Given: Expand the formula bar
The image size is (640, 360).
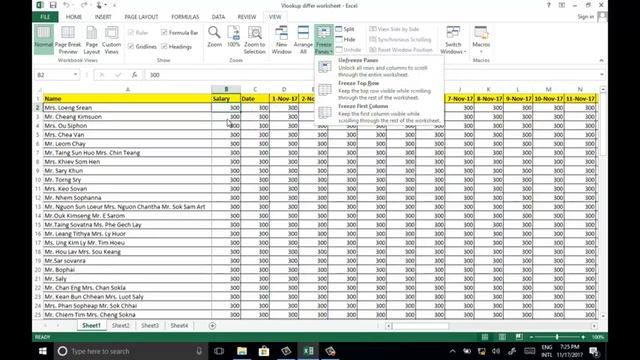Looking at the screenshot, I should [x=602, y=75].
